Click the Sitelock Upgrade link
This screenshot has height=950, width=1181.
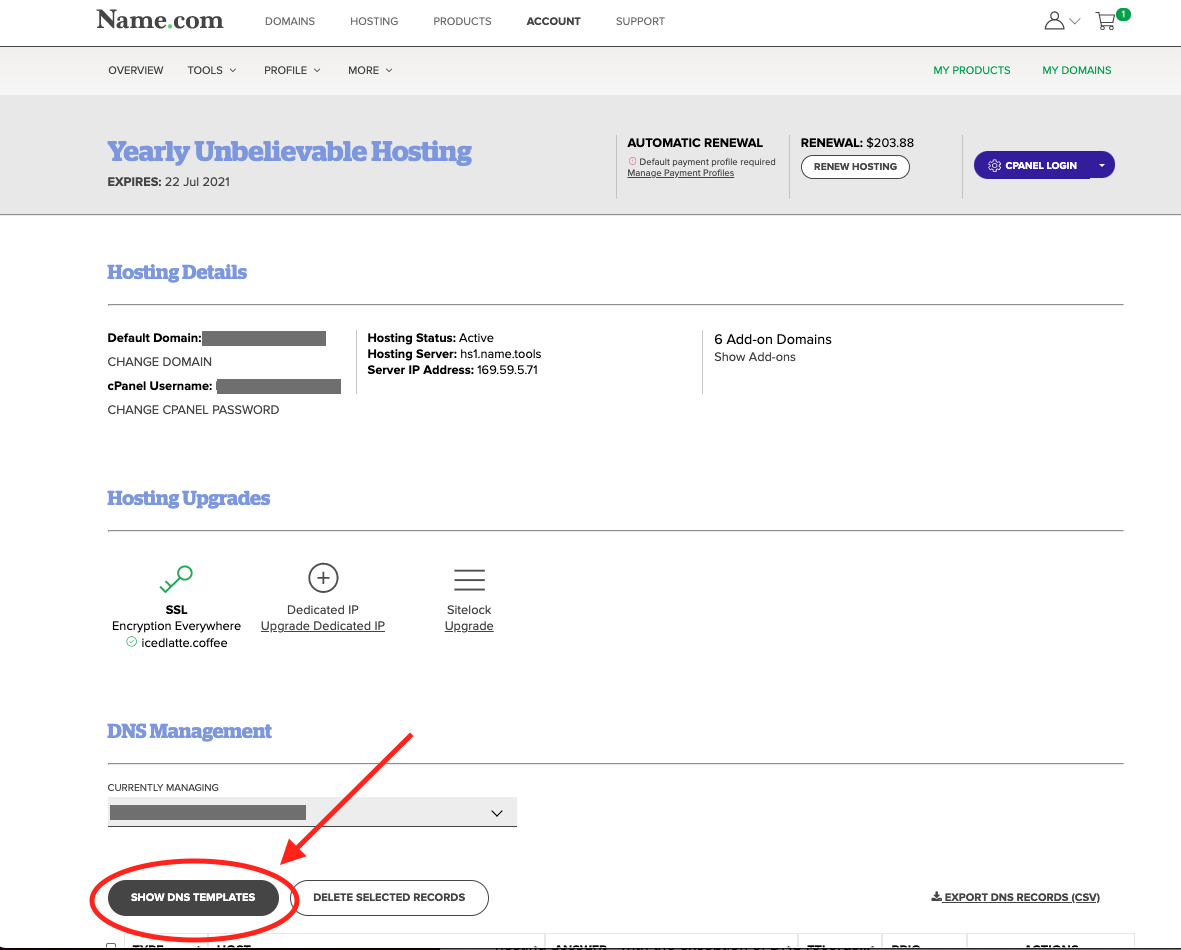click(x=469, y=626)
